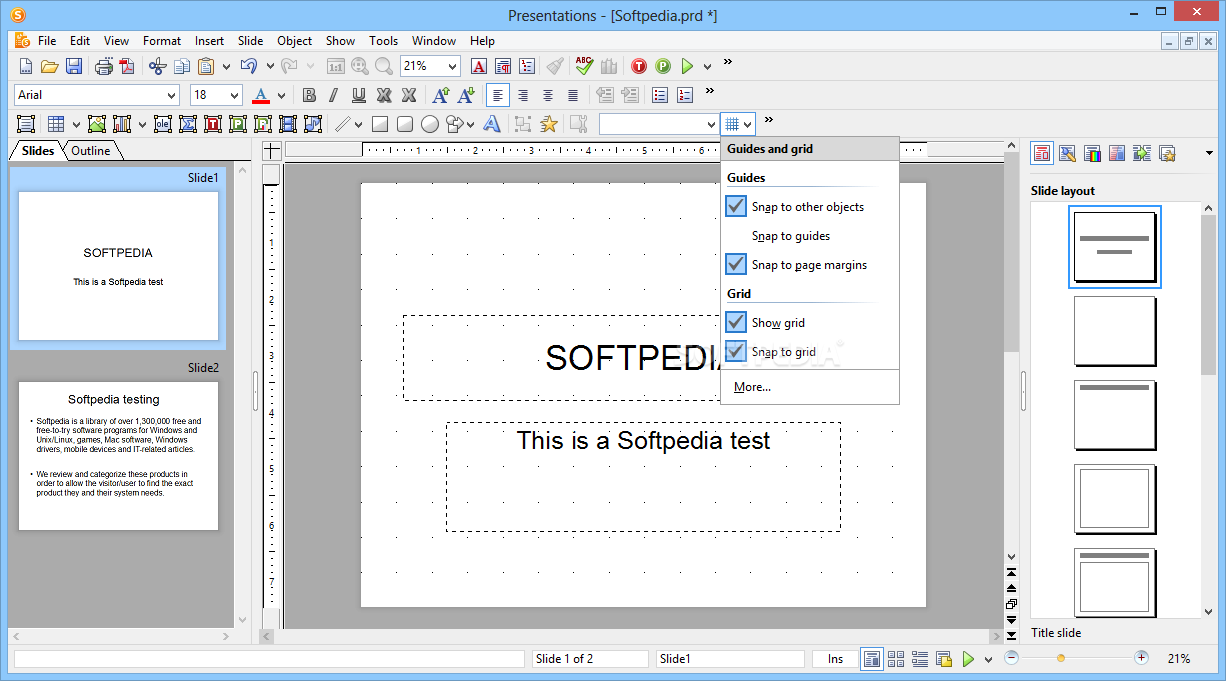Image resolution: width=1226 pixels, height=681 pixels.
Task: Switch to the Outline tab
Action: click(x=91, y=151)
